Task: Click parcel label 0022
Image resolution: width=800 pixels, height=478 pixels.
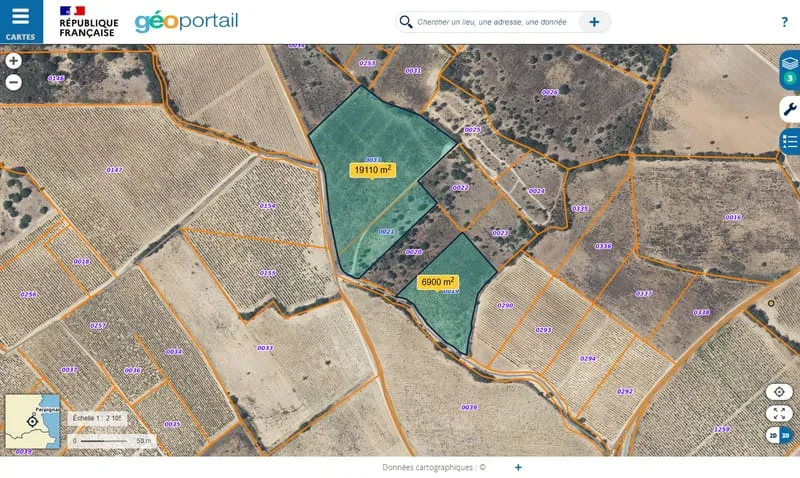Action: click(460, 188)
